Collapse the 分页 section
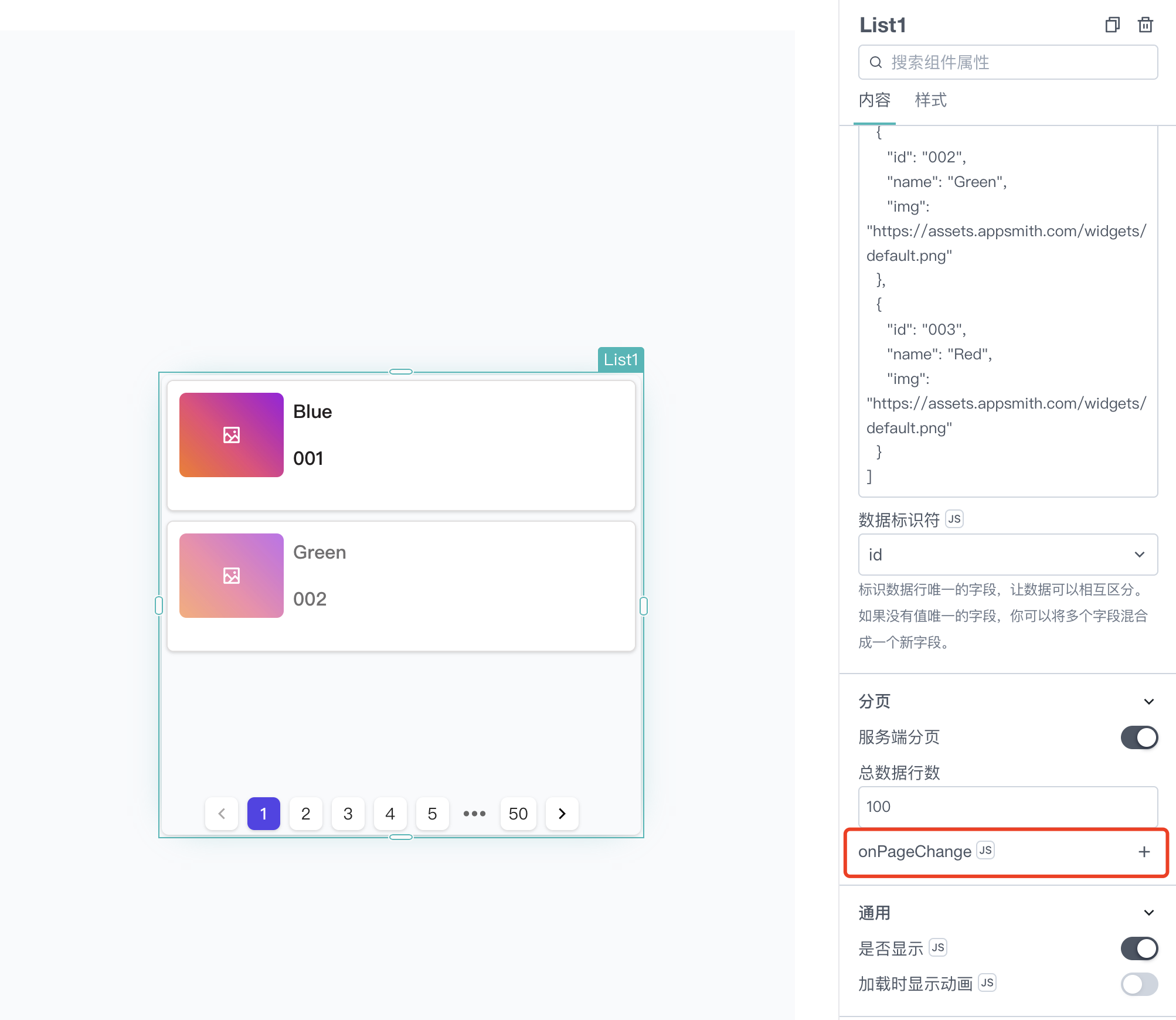This screenshot has width=1176, height=1020. (x=1148, y=702)
